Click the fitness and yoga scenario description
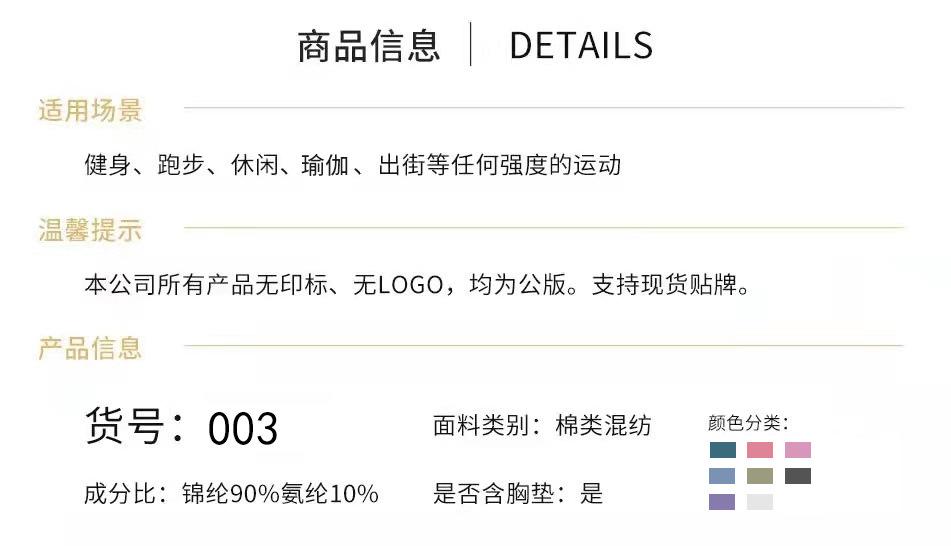Viewport: 951px width, 546px height. click(352, 165)
